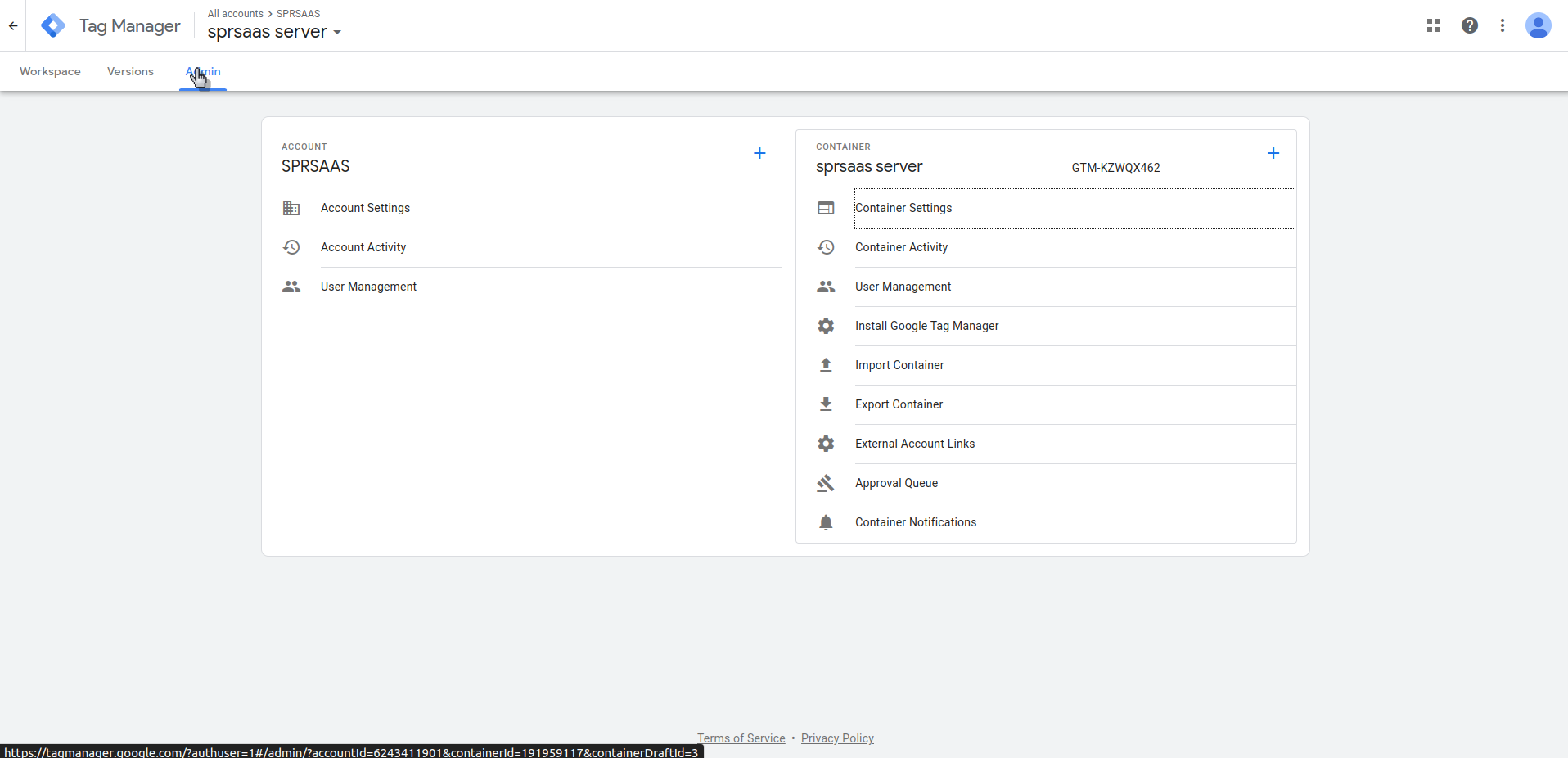Switch to the Workspace tab
The image size is (1568, 758).
pyautogui.click(x=50, y=71)
